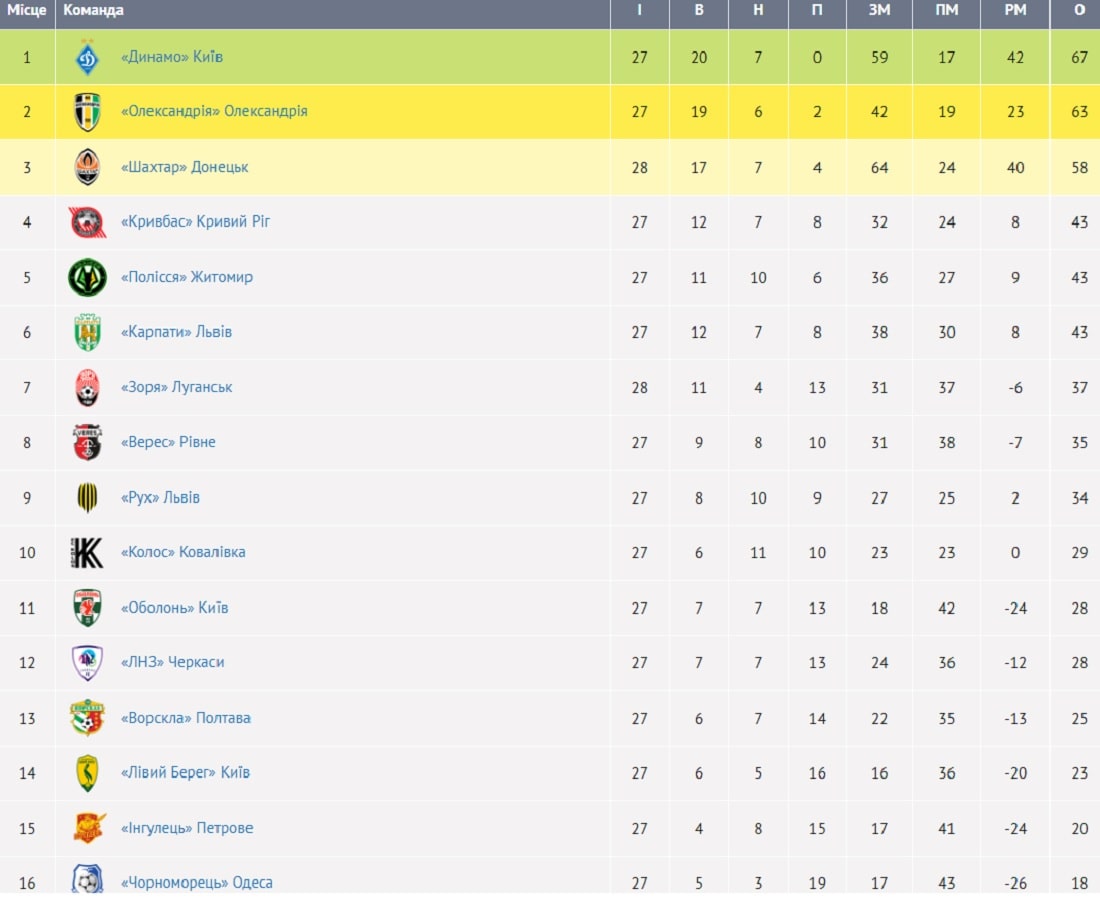Click the Inhulets Petrove logo
Image resolution: width=1100 pixels, height=898 pixels.
tap(89, 828)
